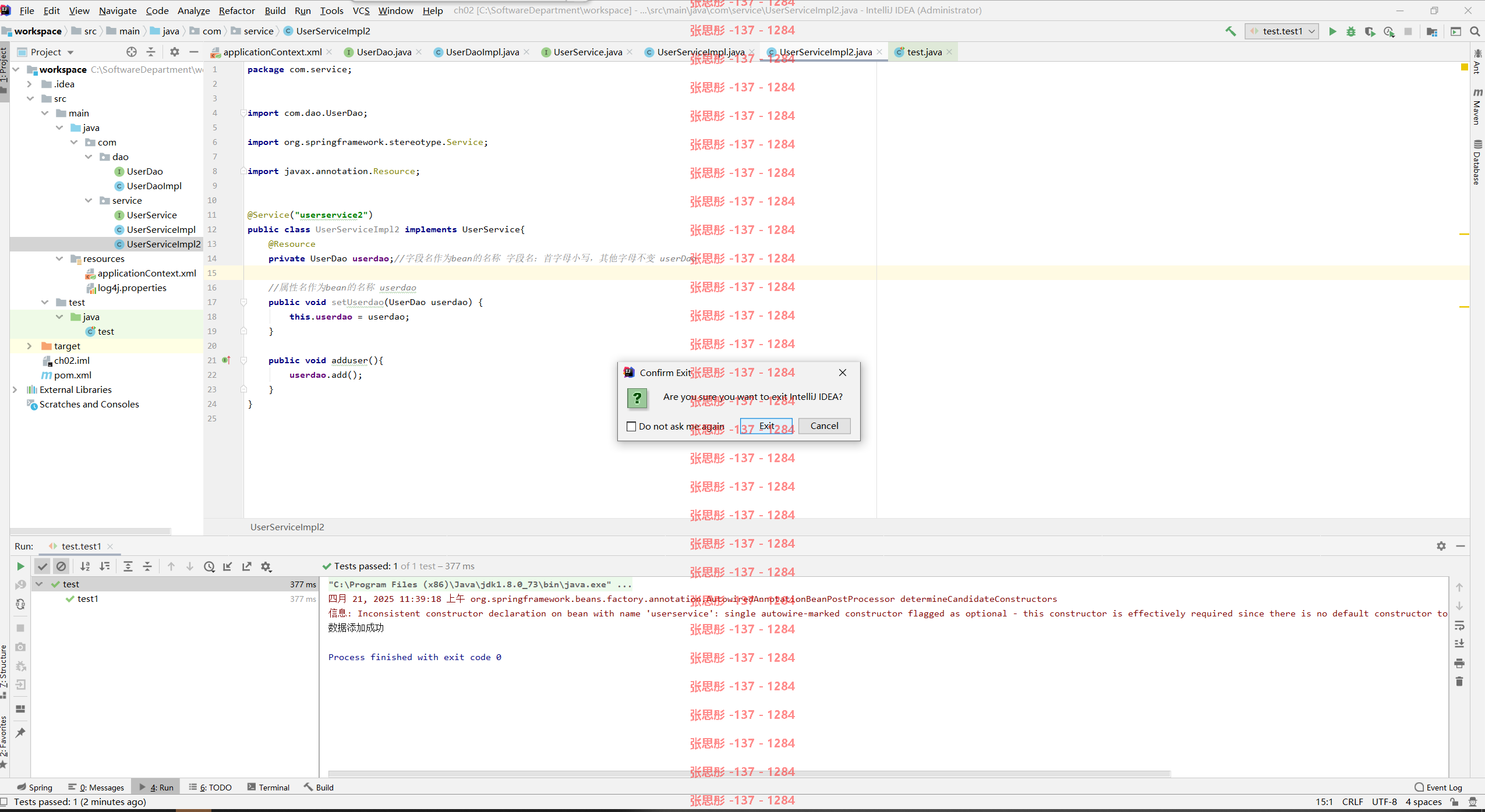Collapse the workspace root node
The image size is (1485, 812).
16,69
